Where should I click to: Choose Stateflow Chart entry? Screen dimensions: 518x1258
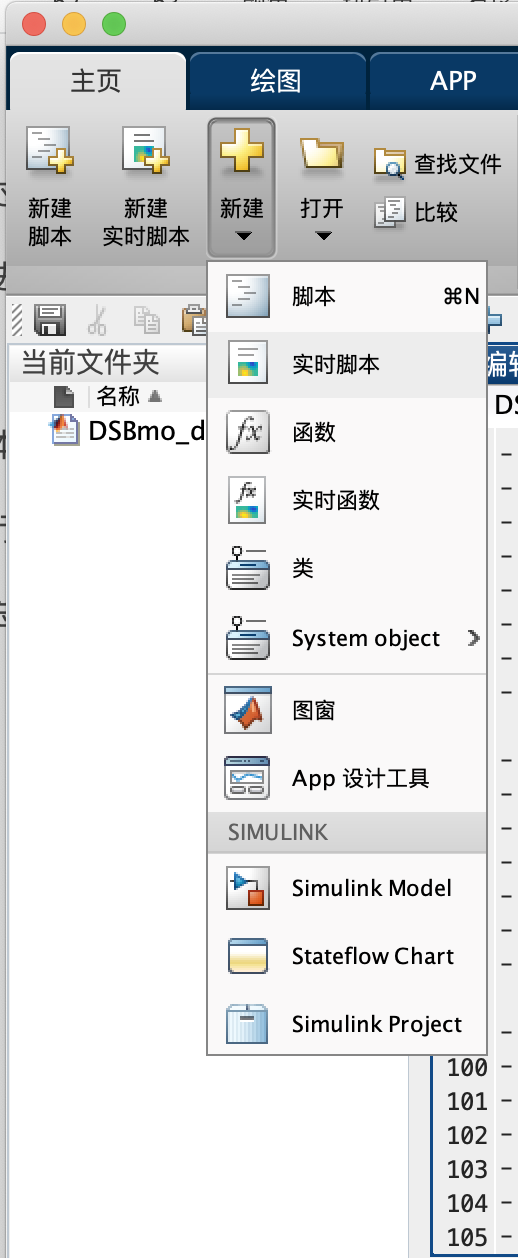(347, 956)
